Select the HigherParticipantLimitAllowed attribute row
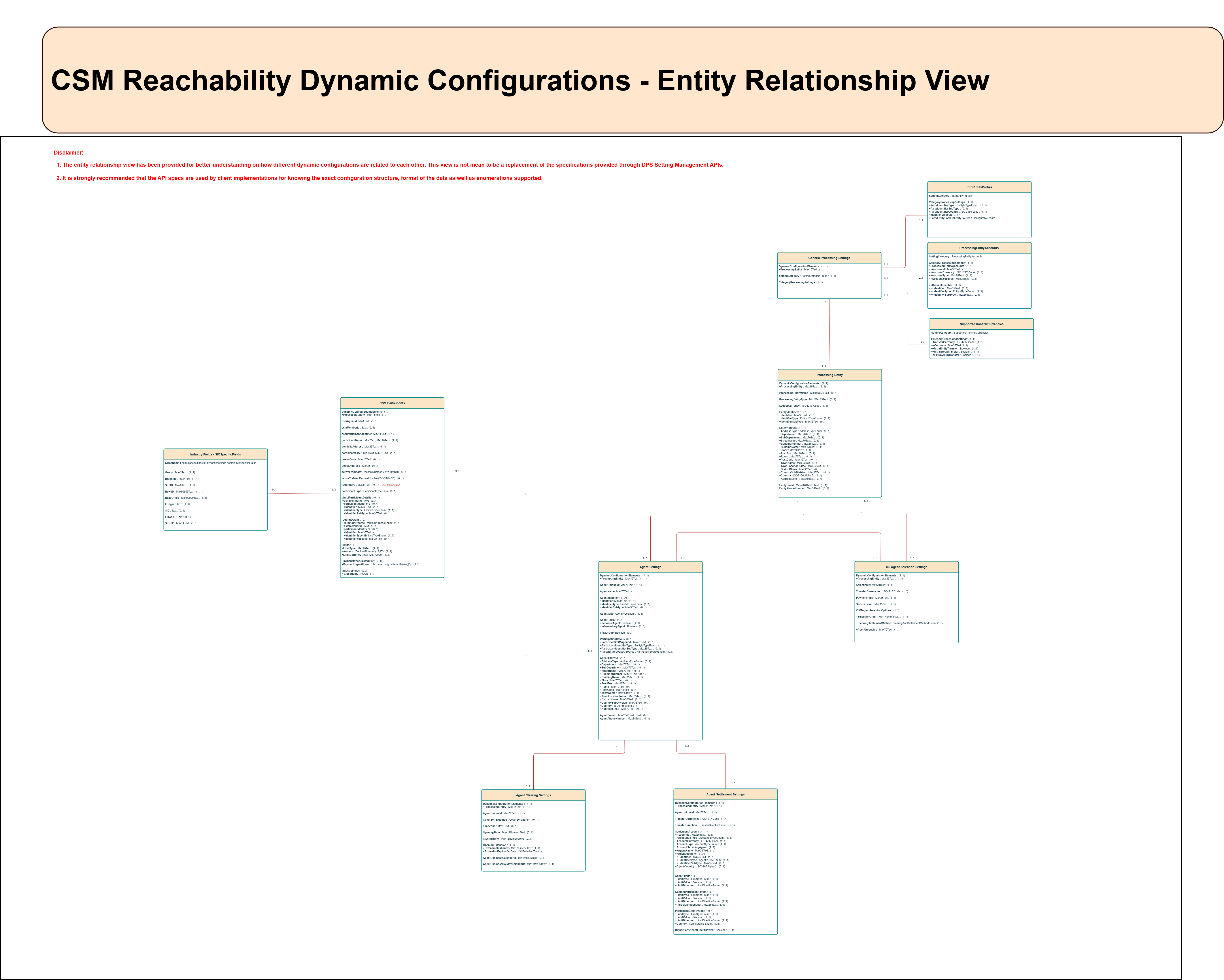 click(x=704, y=930)
